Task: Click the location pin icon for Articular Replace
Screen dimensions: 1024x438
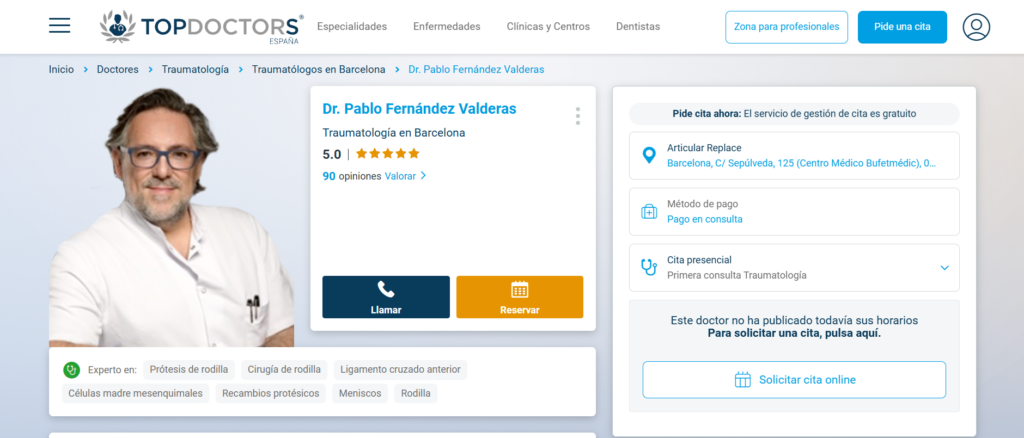Action: pos(649,155)
